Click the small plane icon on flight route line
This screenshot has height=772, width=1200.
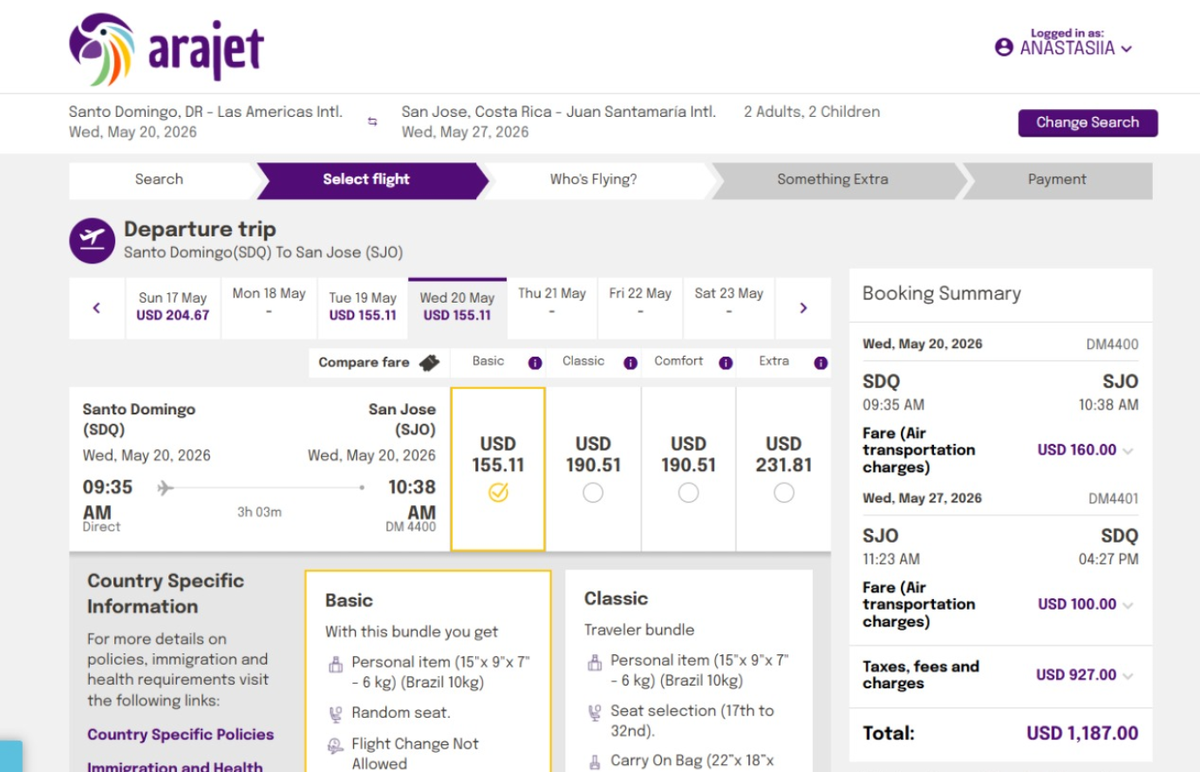coord(166,488)
